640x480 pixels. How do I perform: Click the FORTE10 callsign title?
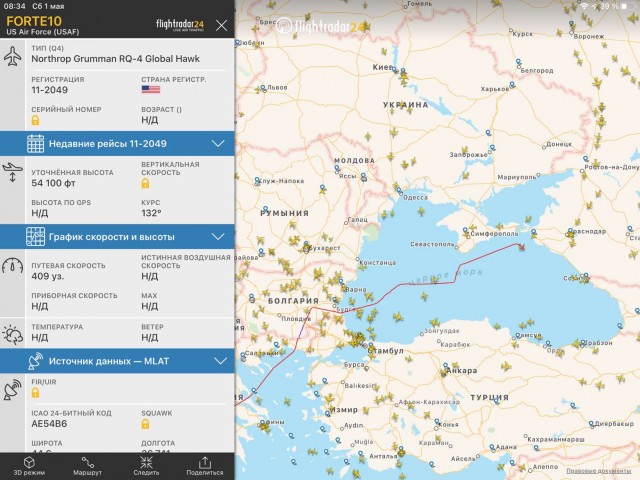(34, 21)
